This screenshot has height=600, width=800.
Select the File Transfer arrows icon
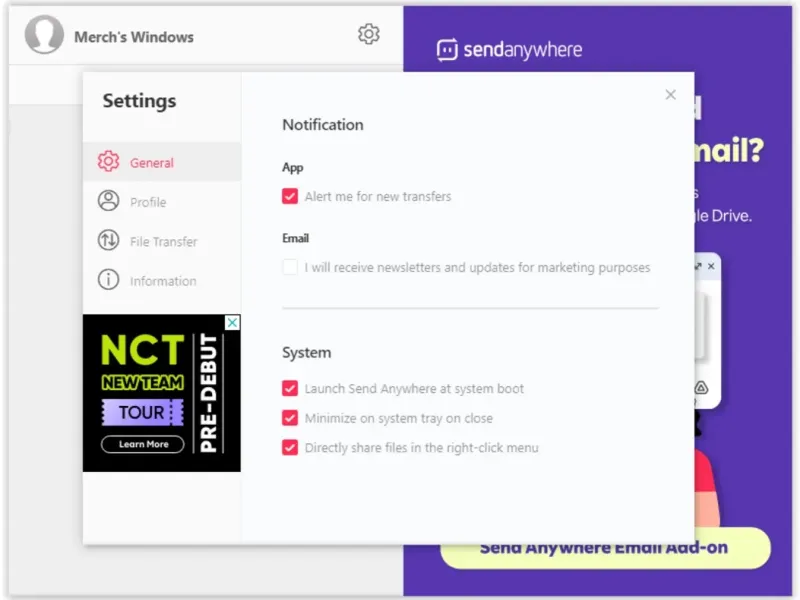[x=108, y=240]
